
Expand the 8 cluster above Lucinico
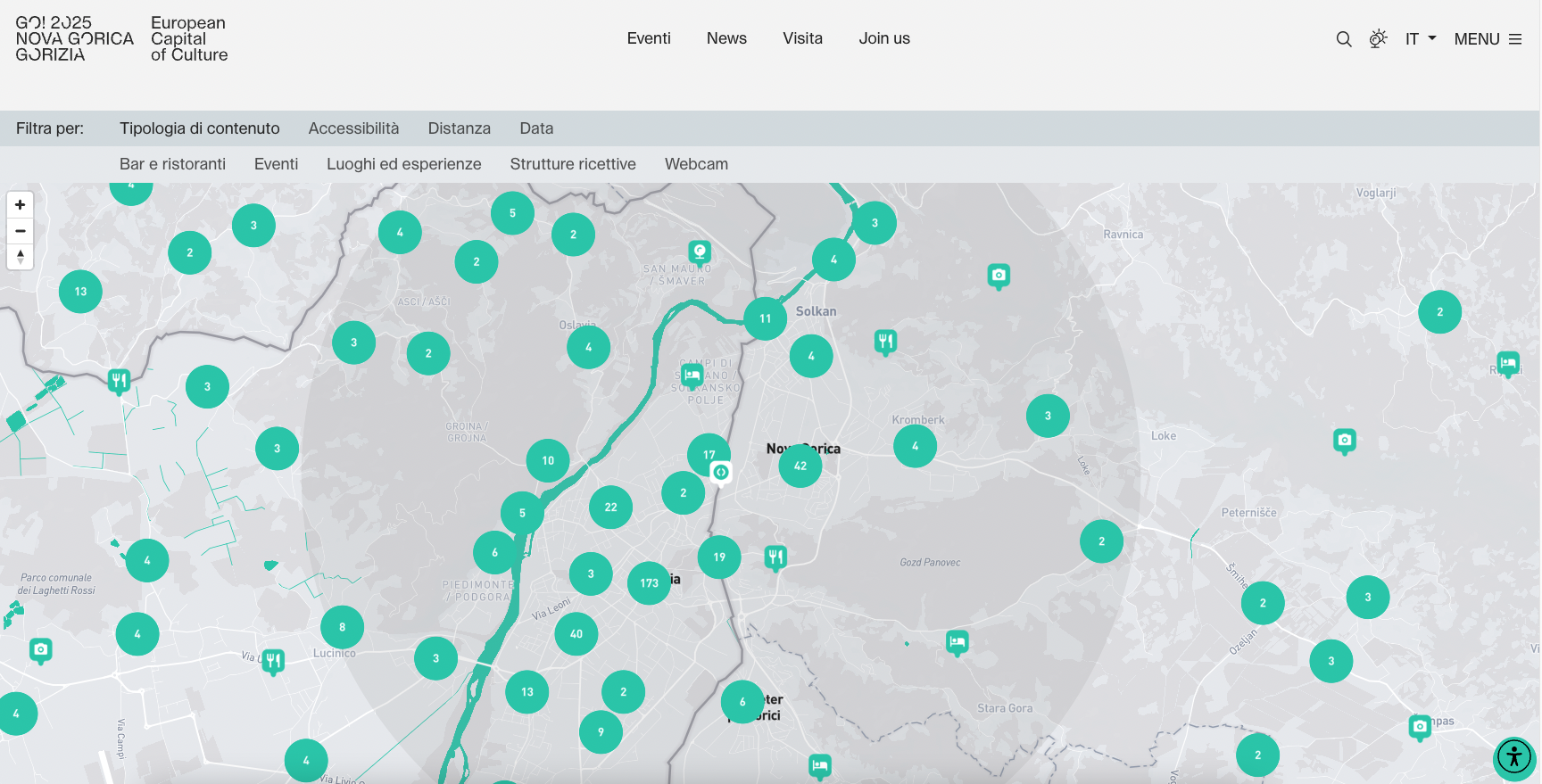[342, 627]
